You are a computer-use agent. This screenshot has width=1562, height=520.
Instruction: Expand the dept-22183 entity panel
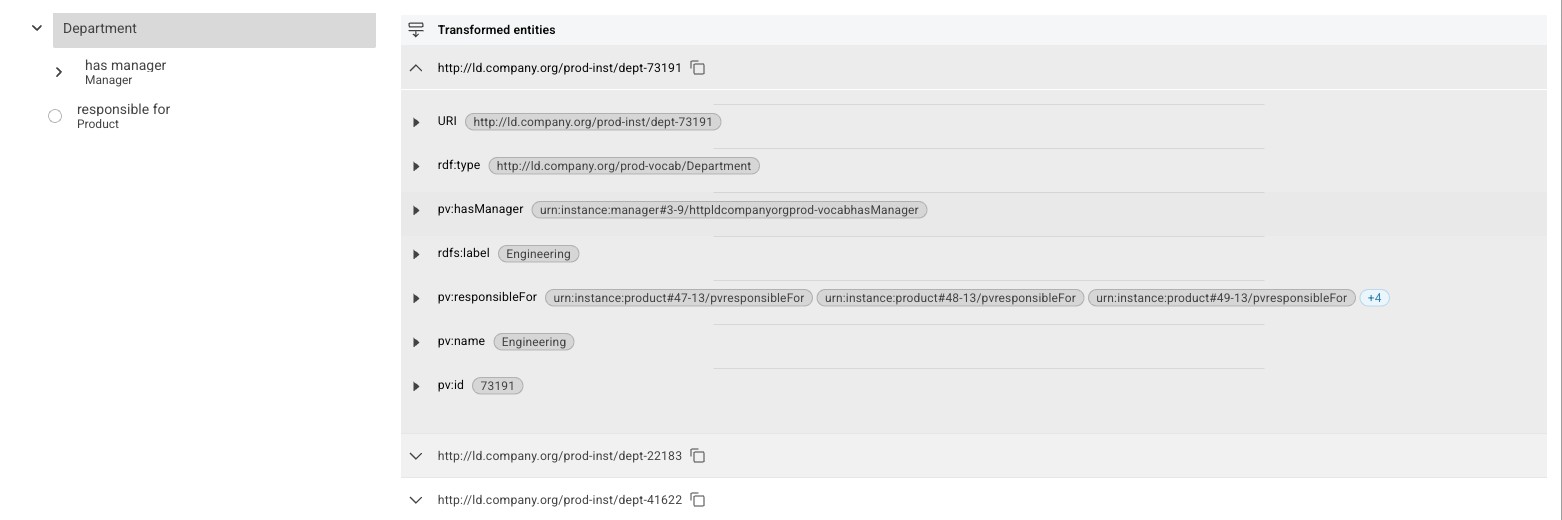click(417, 456)
